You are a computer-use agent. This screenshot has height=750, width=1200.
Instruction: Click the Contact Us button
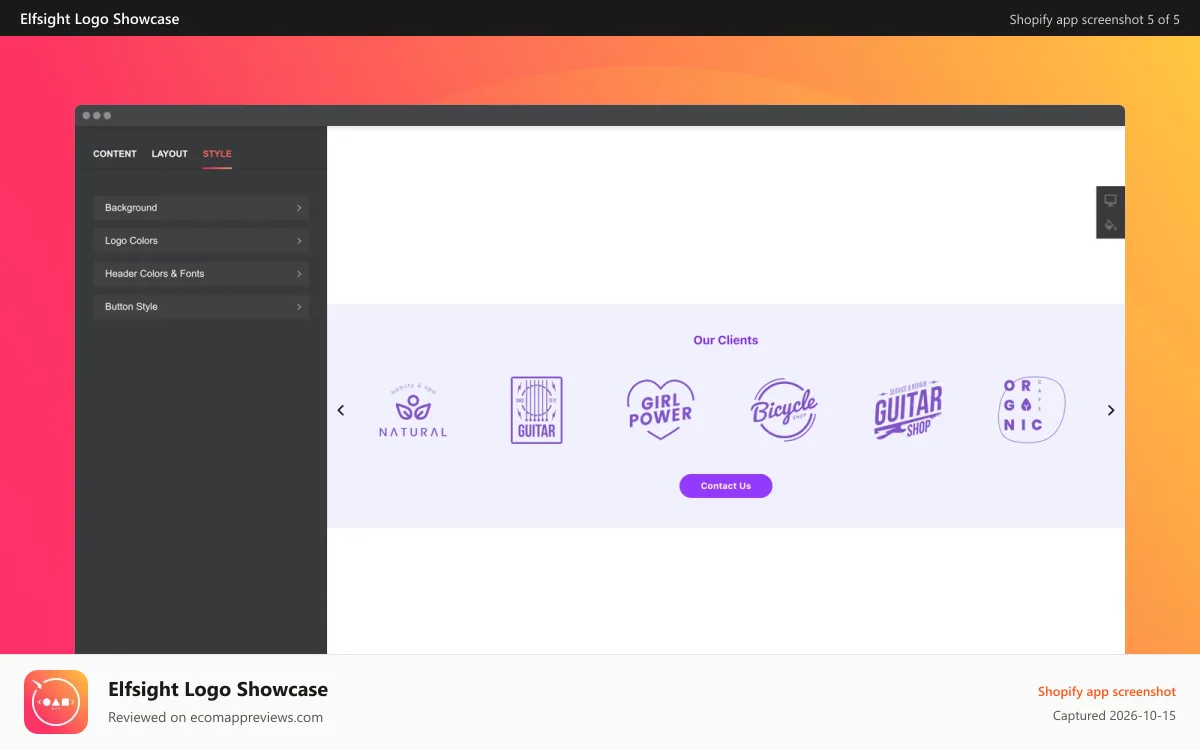(x=726, y=486)
